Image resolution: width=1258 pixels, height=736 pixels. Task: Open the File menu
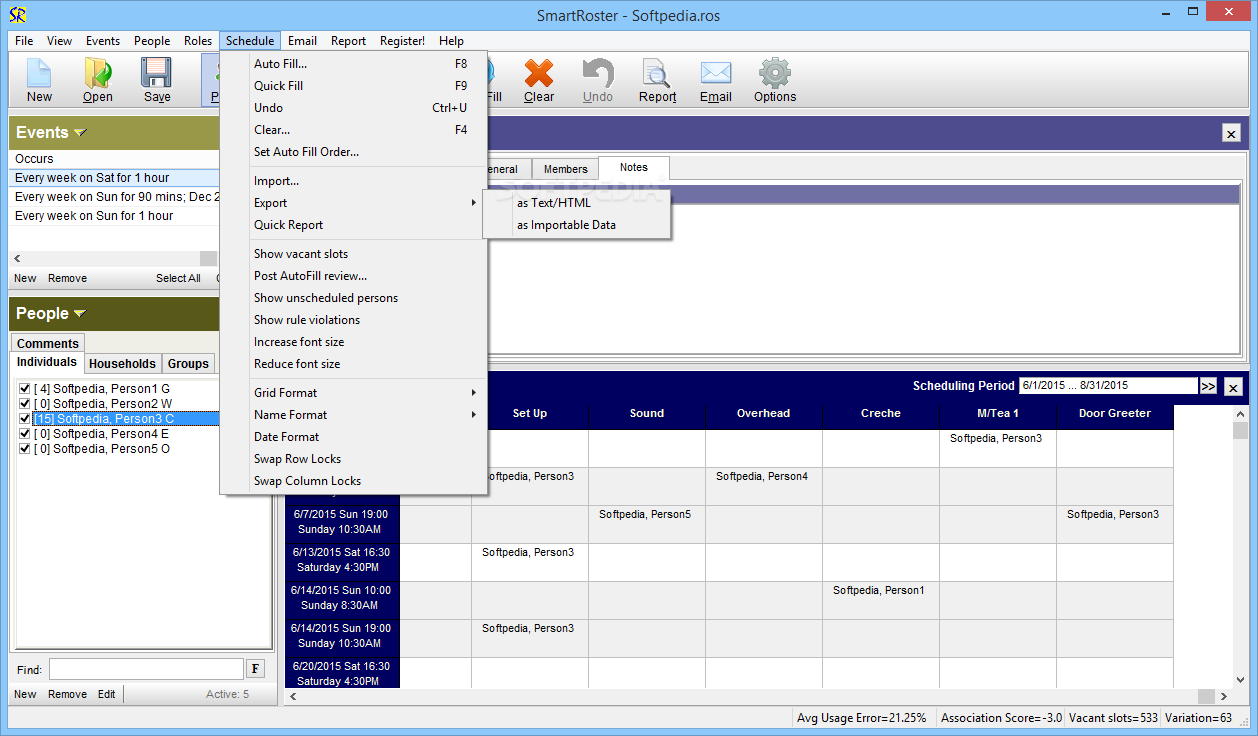pos(24,41)
